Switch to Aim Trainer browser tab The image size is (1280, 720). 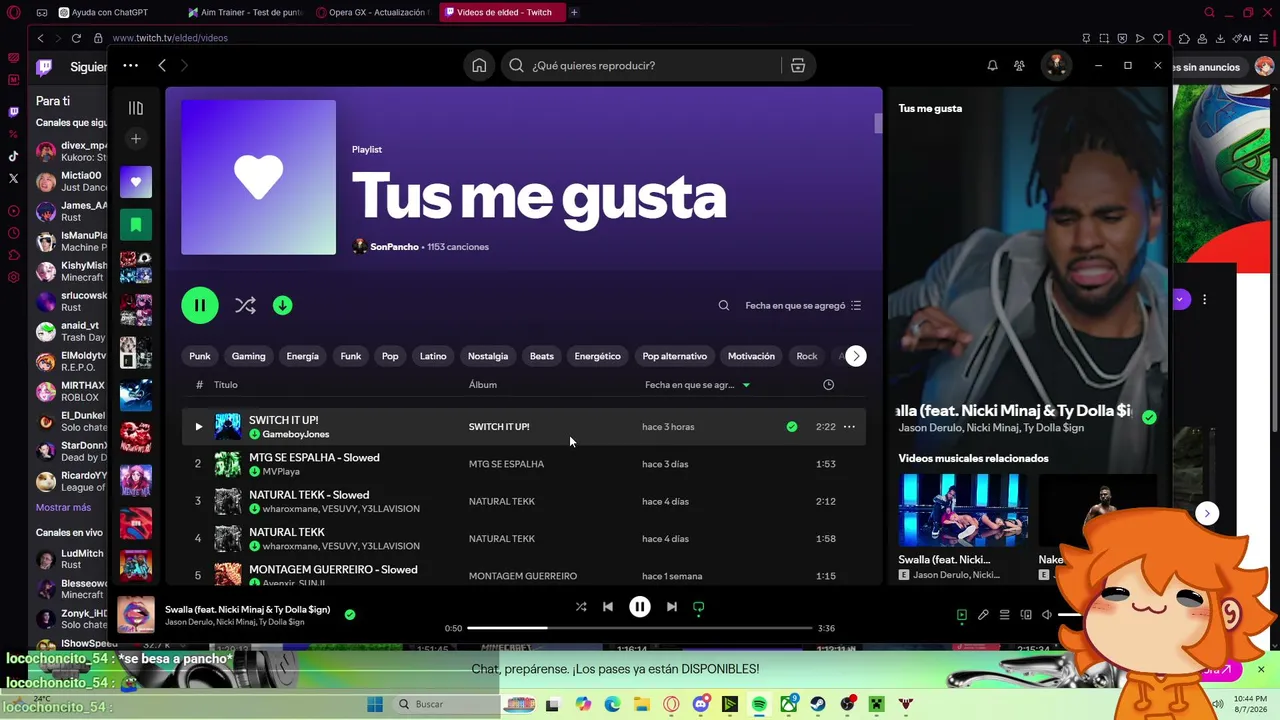click(x=244, y=12)
